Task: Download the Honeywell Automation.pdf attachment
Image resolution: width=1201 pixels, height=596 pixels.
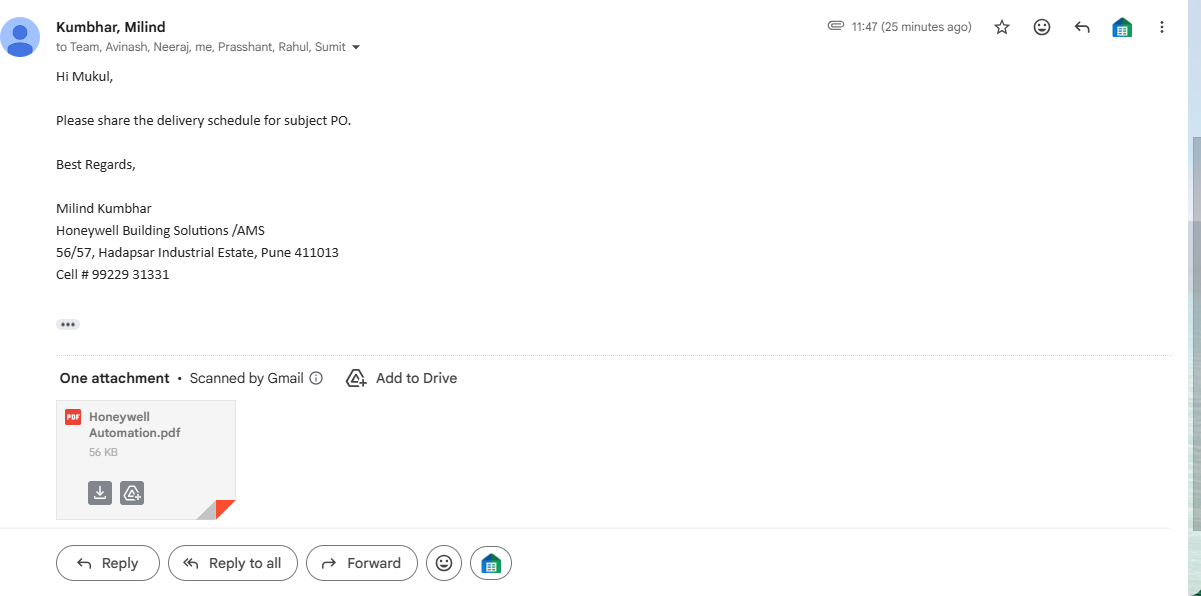Action: click(100, 493)
